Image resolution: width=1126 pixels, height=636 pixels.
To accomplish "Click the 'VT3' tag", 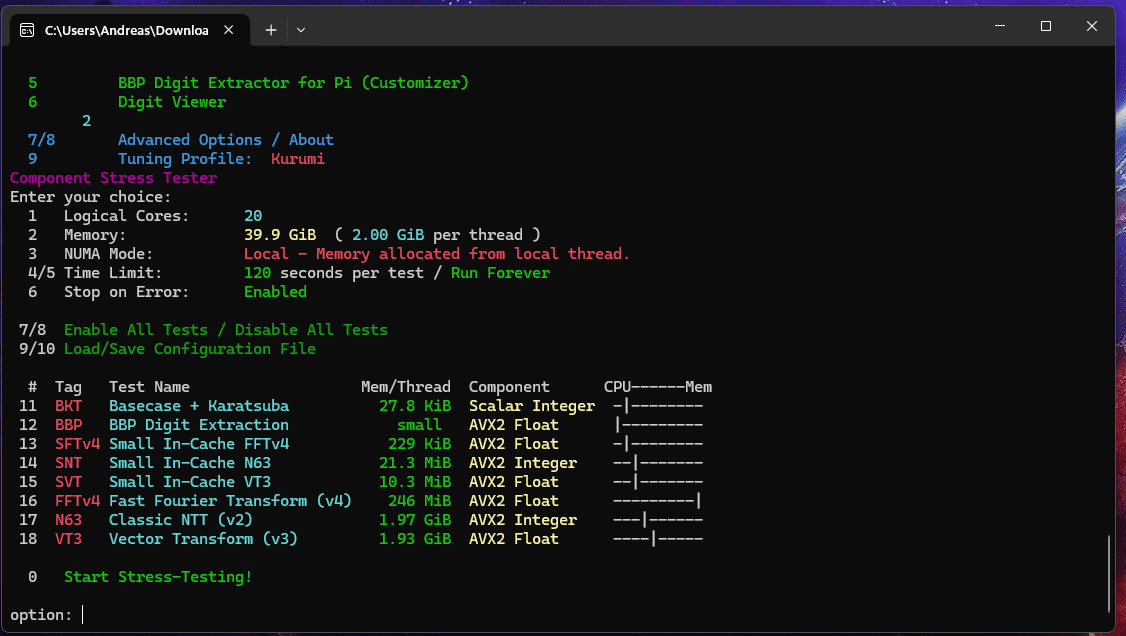I will (x=68, y=539).
